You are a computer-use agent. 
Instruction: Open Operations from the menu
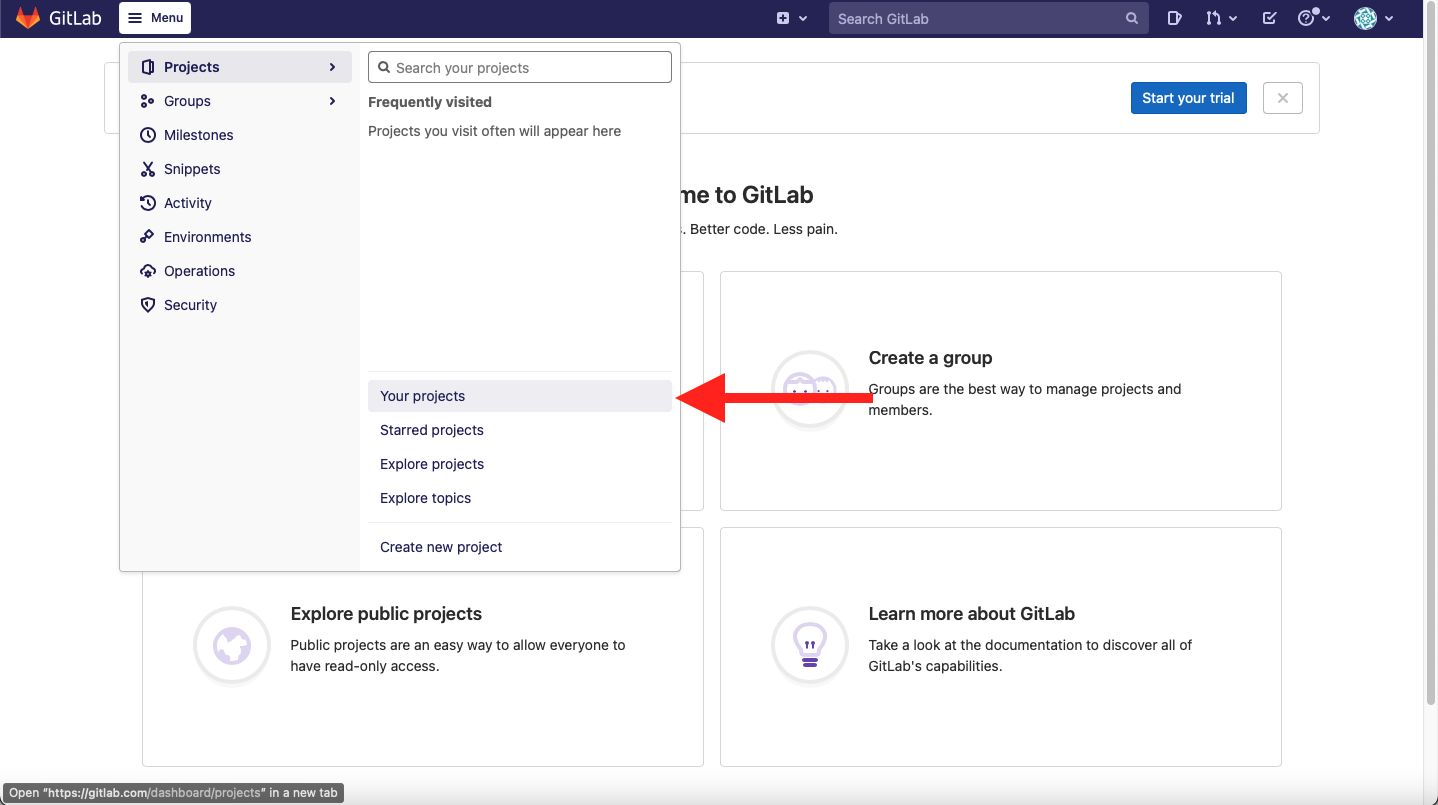[240, 271]
